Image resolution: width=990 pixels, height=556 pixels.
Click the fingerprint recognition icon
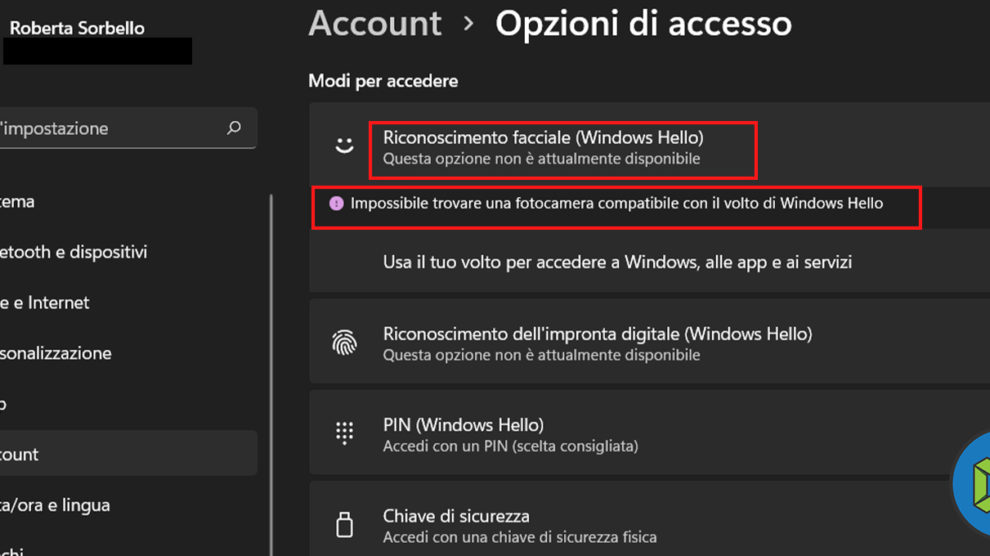(x=344, y=344)
